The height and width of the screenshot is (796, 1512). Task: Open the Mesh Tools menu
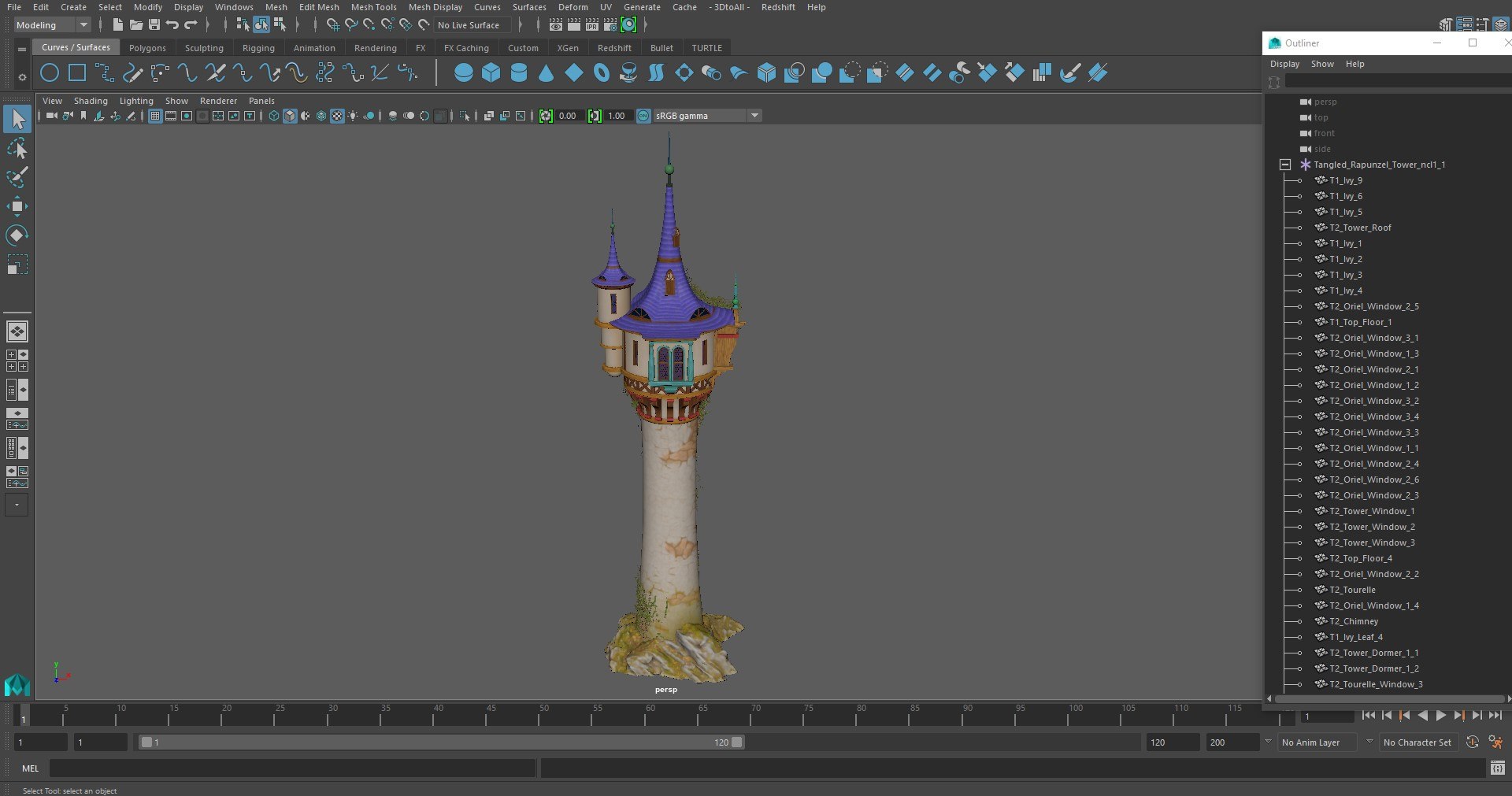(x=373, y=7)
